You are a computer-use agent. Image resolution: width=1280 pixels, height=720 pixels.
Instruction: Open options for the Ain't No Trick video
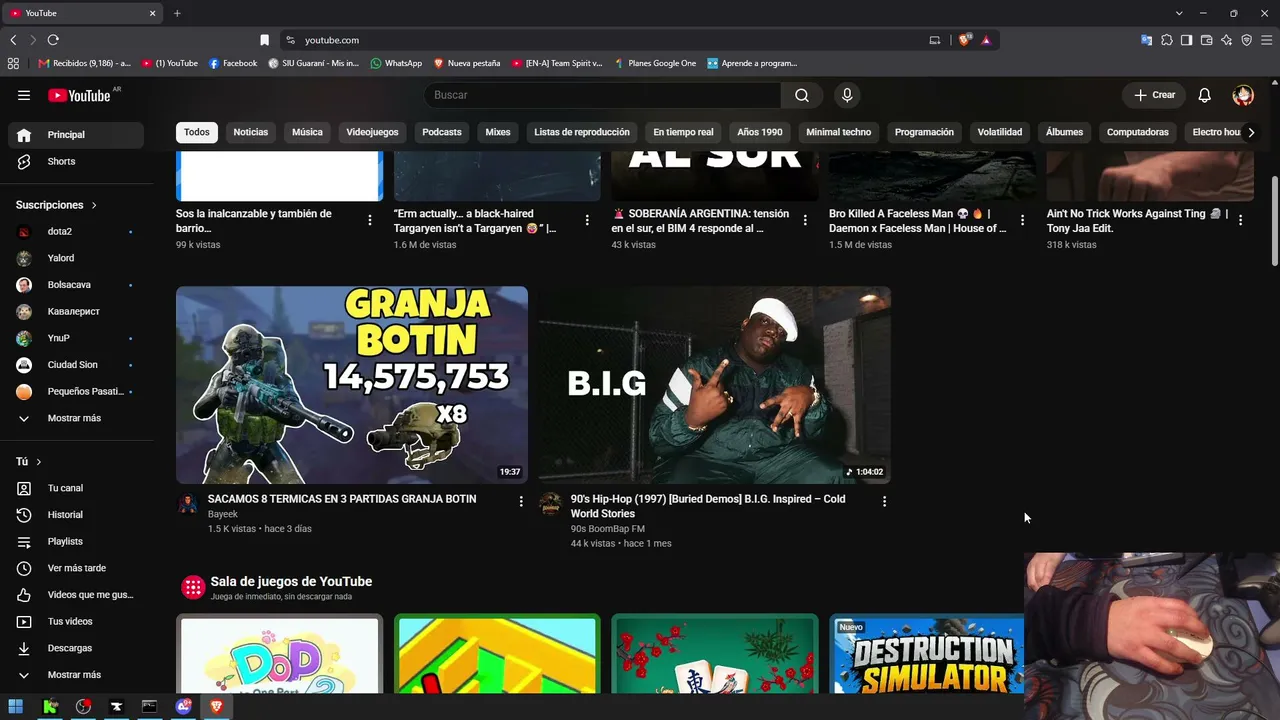tap(1240, 220)
